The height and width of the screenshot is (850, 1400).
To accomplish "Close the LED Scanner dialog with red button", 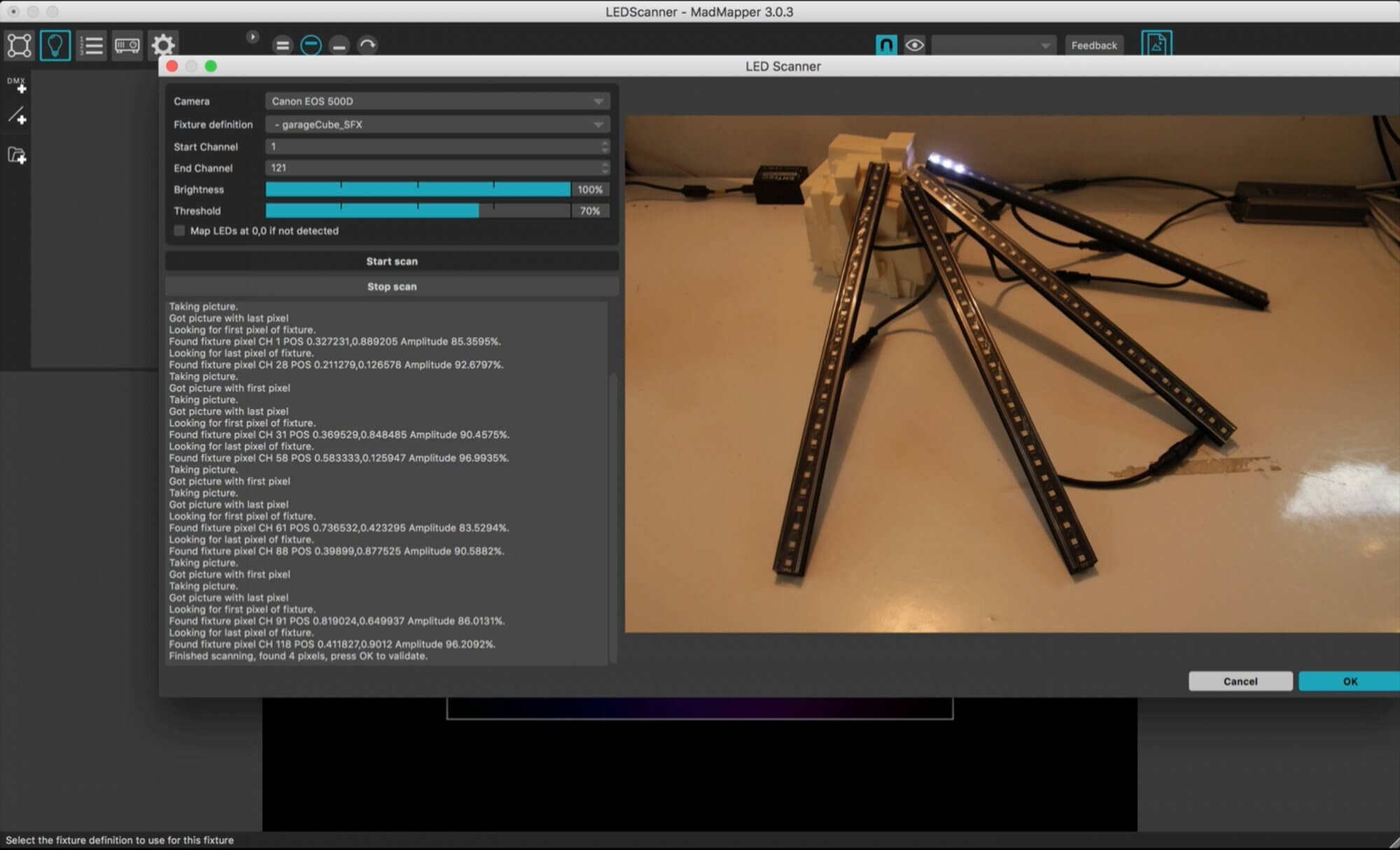I will 172,66.
